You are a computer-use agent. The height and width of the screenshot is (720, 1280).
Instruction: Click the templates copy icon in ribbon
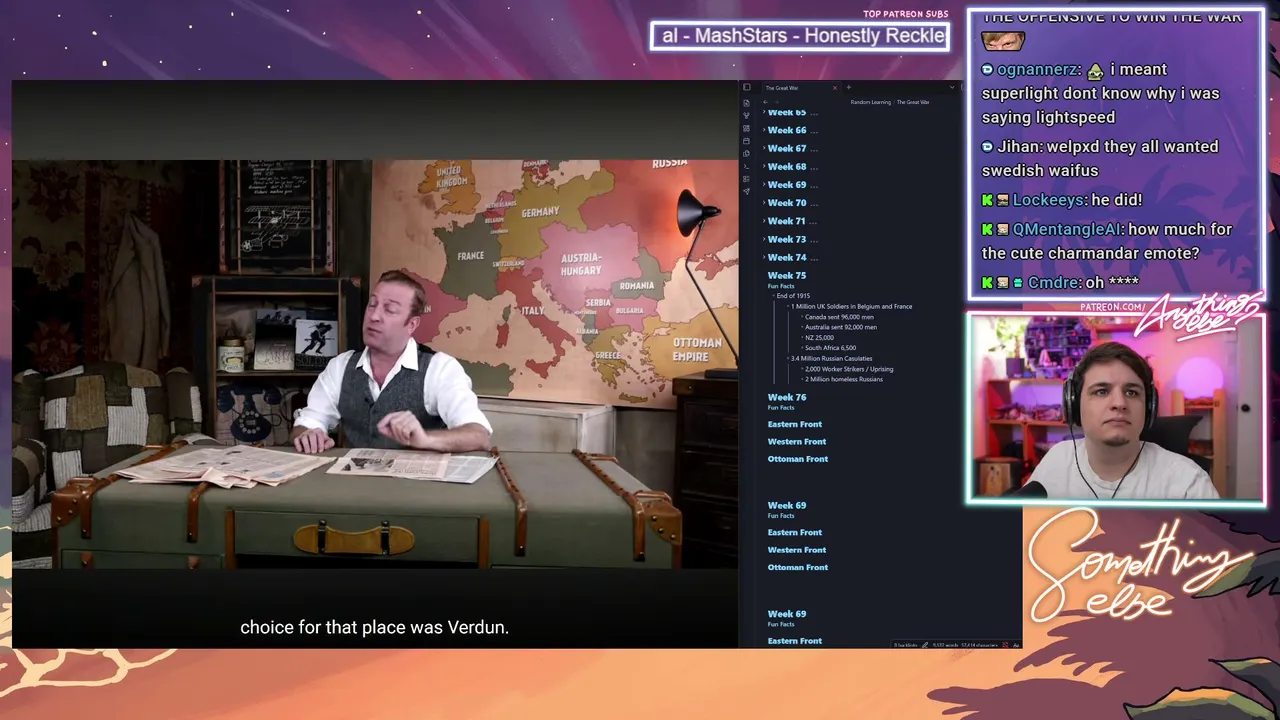click(746, 154)
